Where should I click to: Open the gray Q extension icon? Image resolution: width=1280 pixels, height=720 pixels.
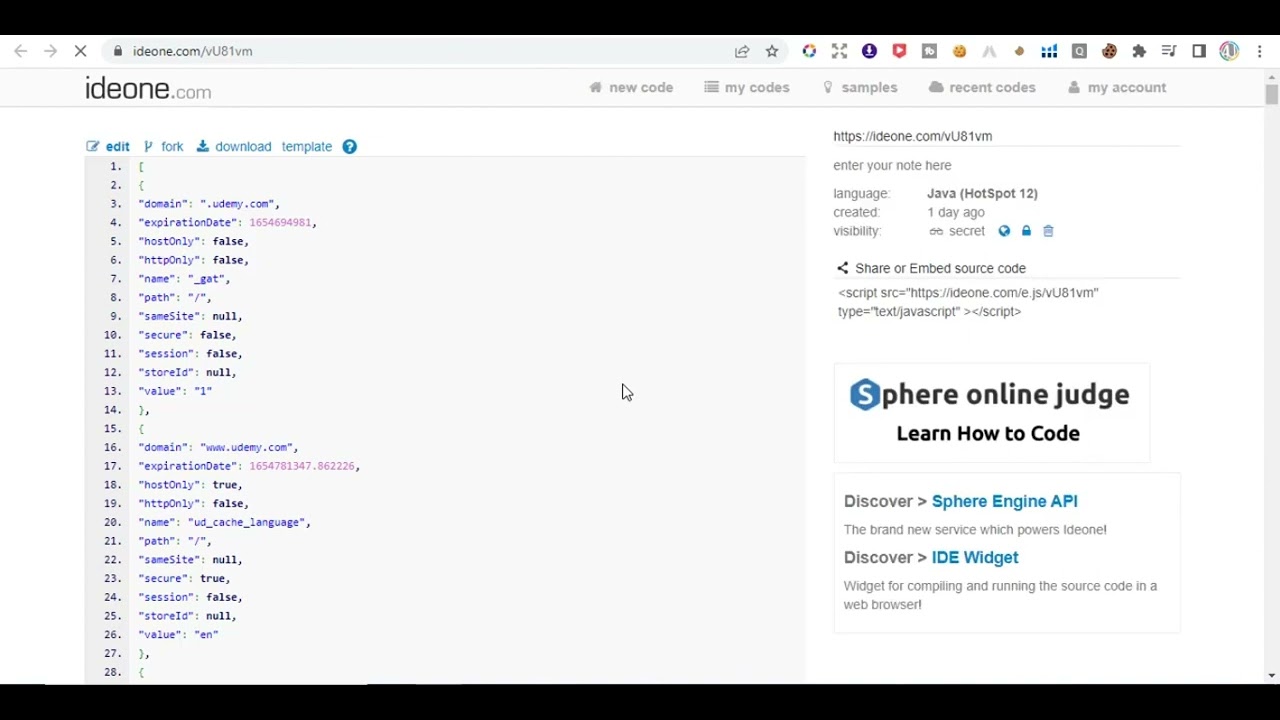[x=1079, y=51]
